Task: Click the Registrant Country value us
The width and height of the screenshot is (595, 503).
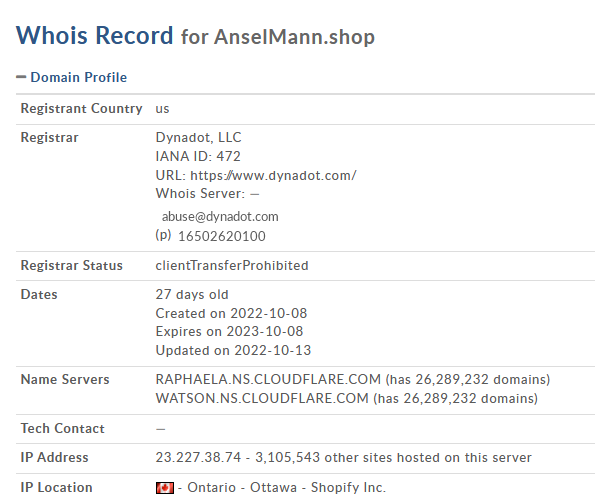Action: pos(162,109)
